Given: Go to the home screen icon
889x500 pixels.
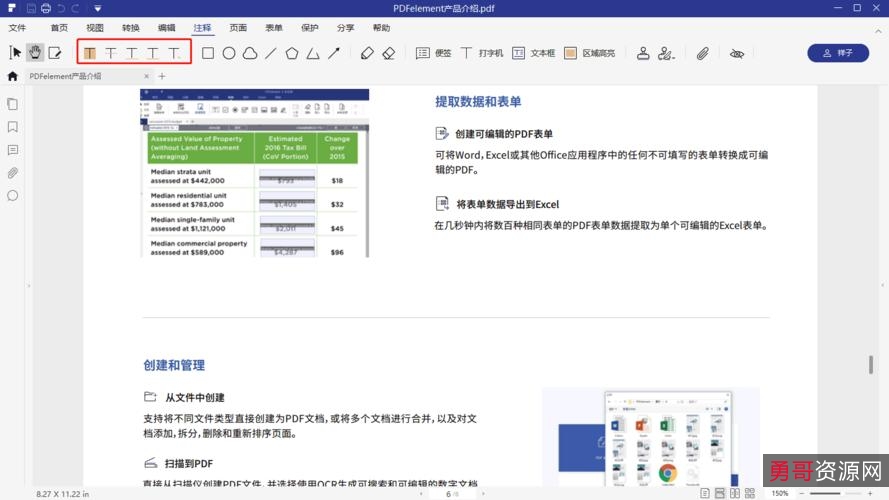Looking at the screenshot, I should coord(12,76).
